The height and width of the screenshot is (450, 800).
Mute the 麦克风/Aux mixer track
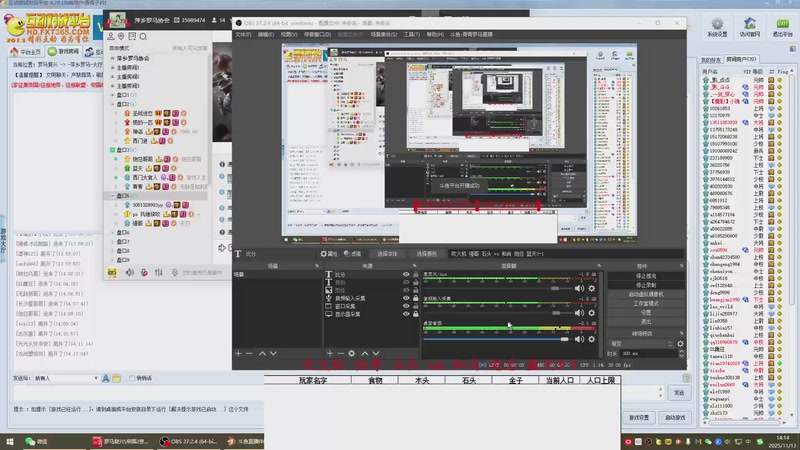point(579,288)
